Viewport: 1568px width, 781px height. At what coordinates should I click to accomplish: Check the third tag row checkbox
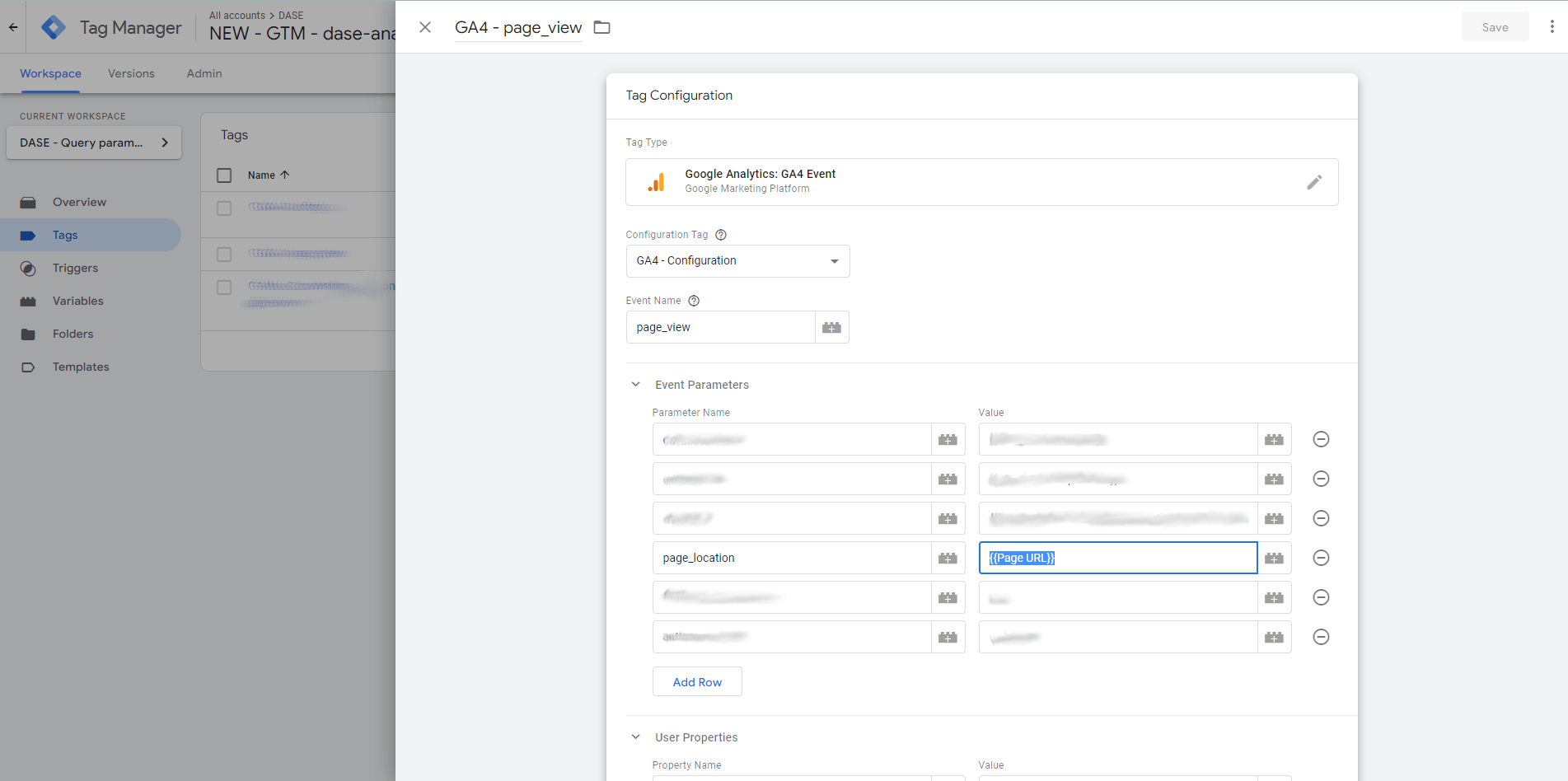224,288
